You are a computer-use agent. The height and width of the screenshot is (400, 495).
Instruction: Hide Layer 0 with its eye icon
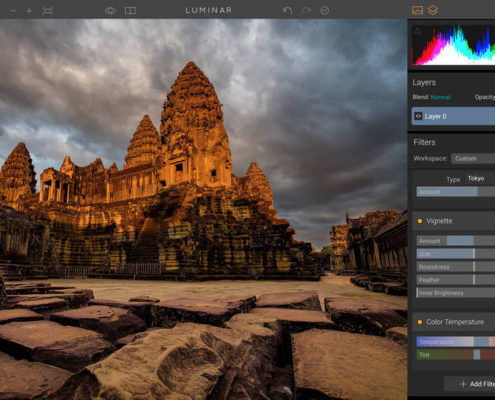pyautogui.click(x=418, y=116)
